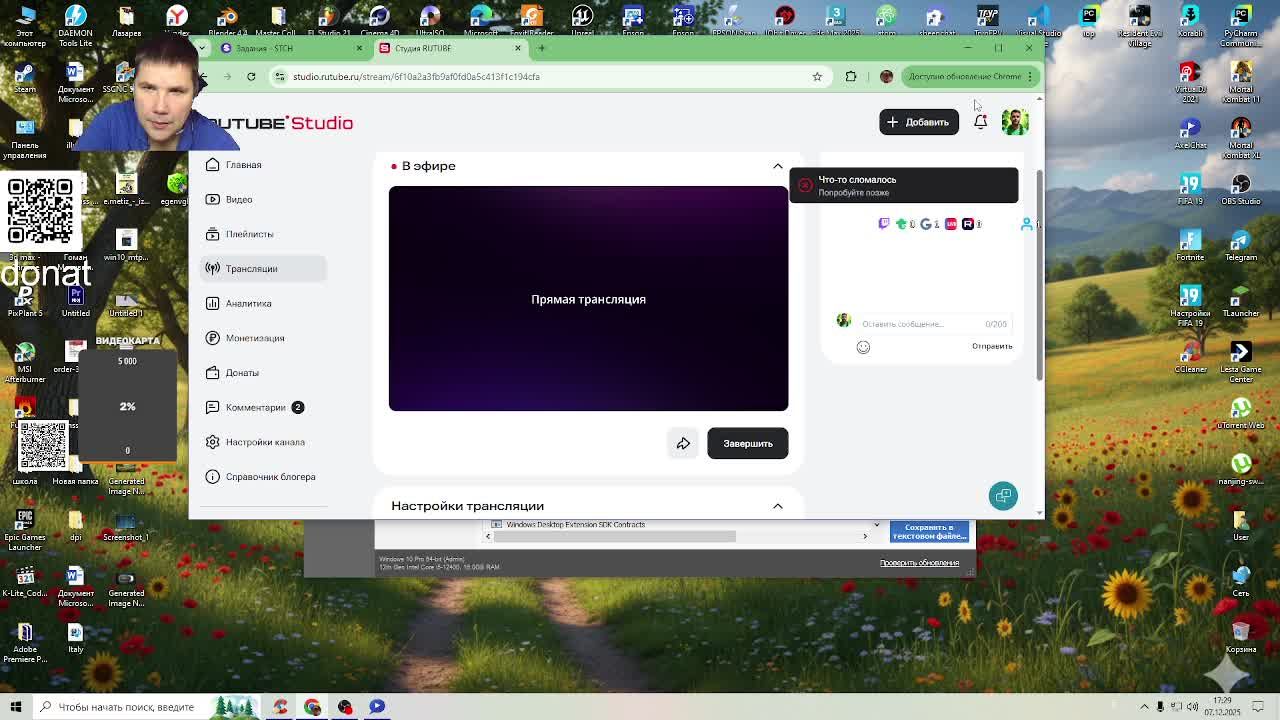1280x720 pixels.
Task: Click the share stream arrow icon
Action: [683, 443]
